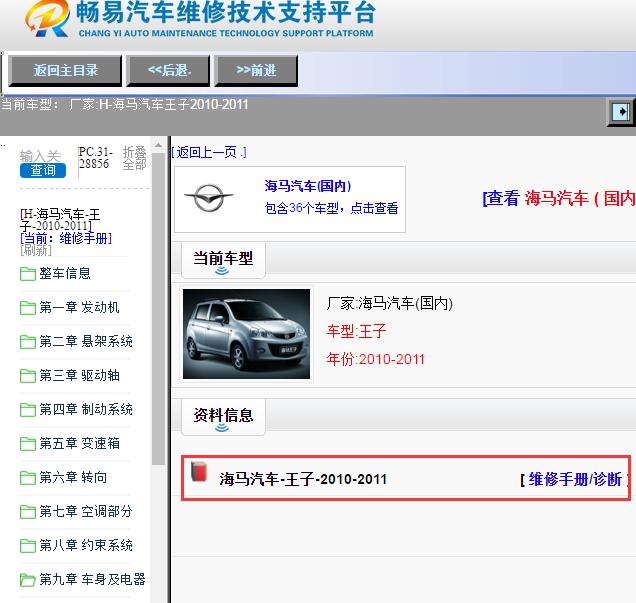Open folder icon for 第二章 悬架系统
The image size is (636, 603).
28,342
